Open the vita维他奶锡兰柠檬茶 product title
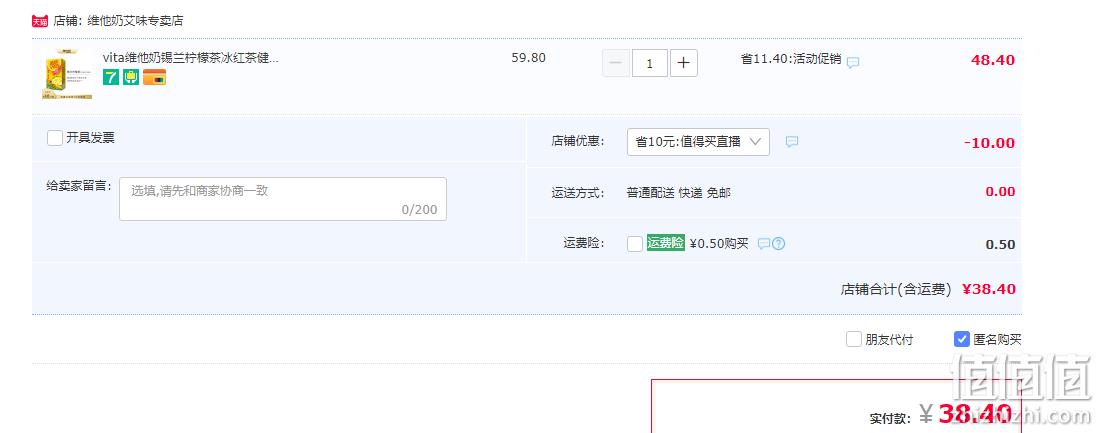 pyautogui.click(x=191, y=58)
